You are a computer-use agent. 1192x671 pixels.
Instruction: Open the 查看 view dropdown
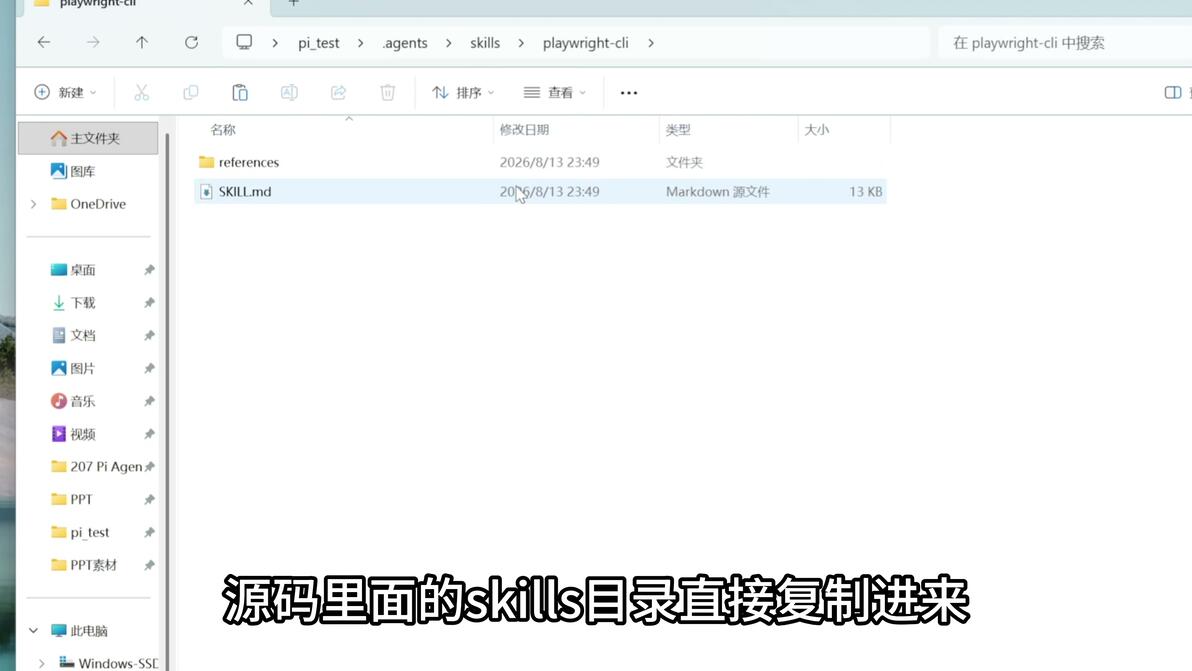[x=555, y=93]
